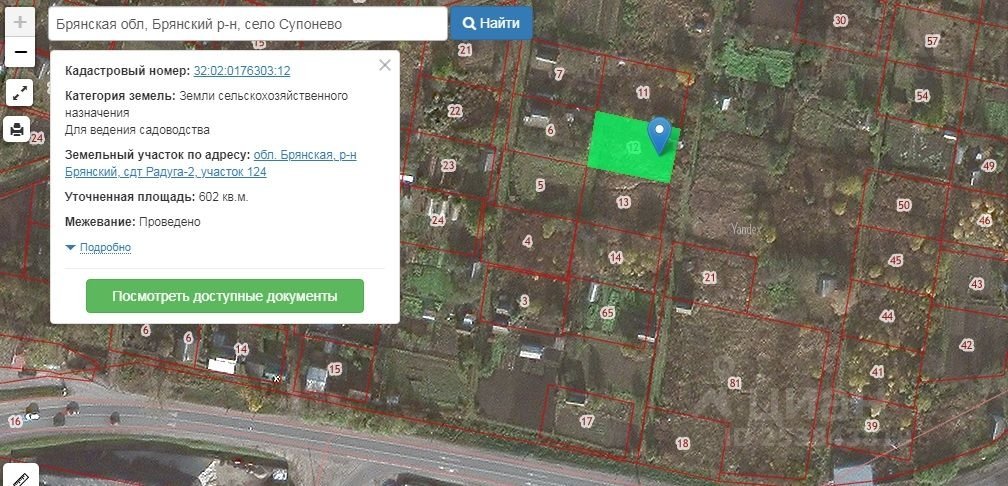Select parcel 11 on the map
Screen dimensions: 1008x486
click(643, 93)
